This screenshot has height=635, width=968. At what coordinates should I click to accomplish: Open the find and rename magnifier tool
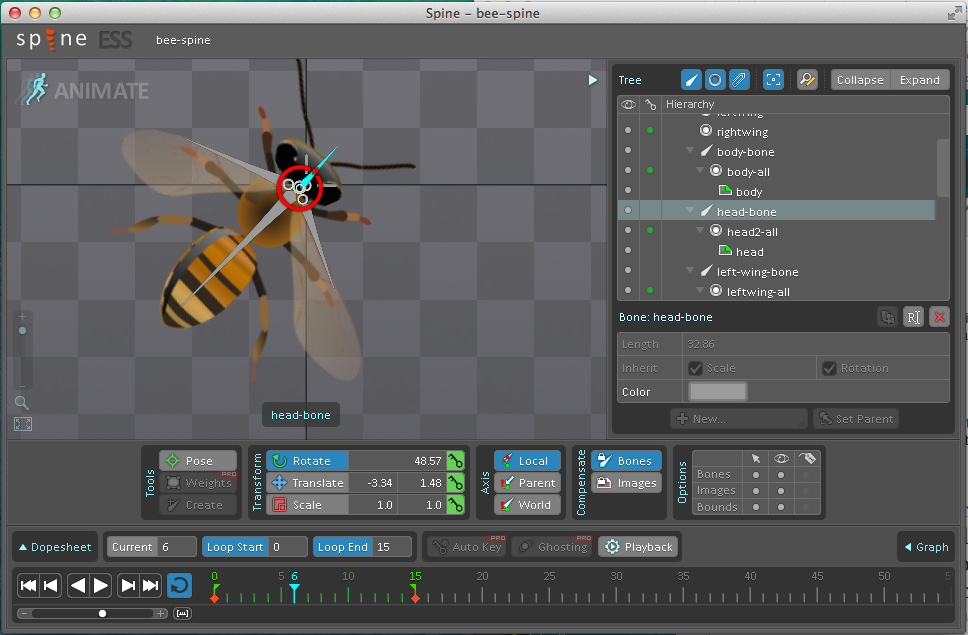point(807,80)
